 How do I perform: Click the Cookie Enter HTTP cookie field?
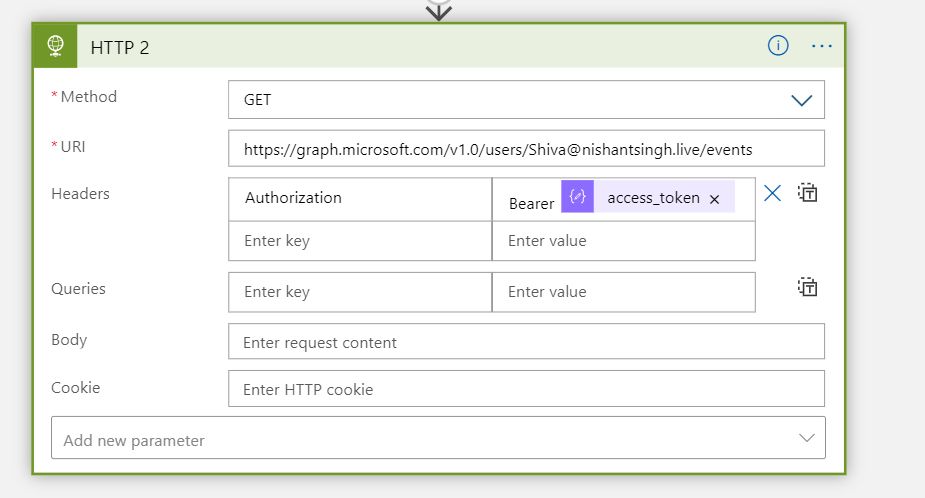(526, 388)
